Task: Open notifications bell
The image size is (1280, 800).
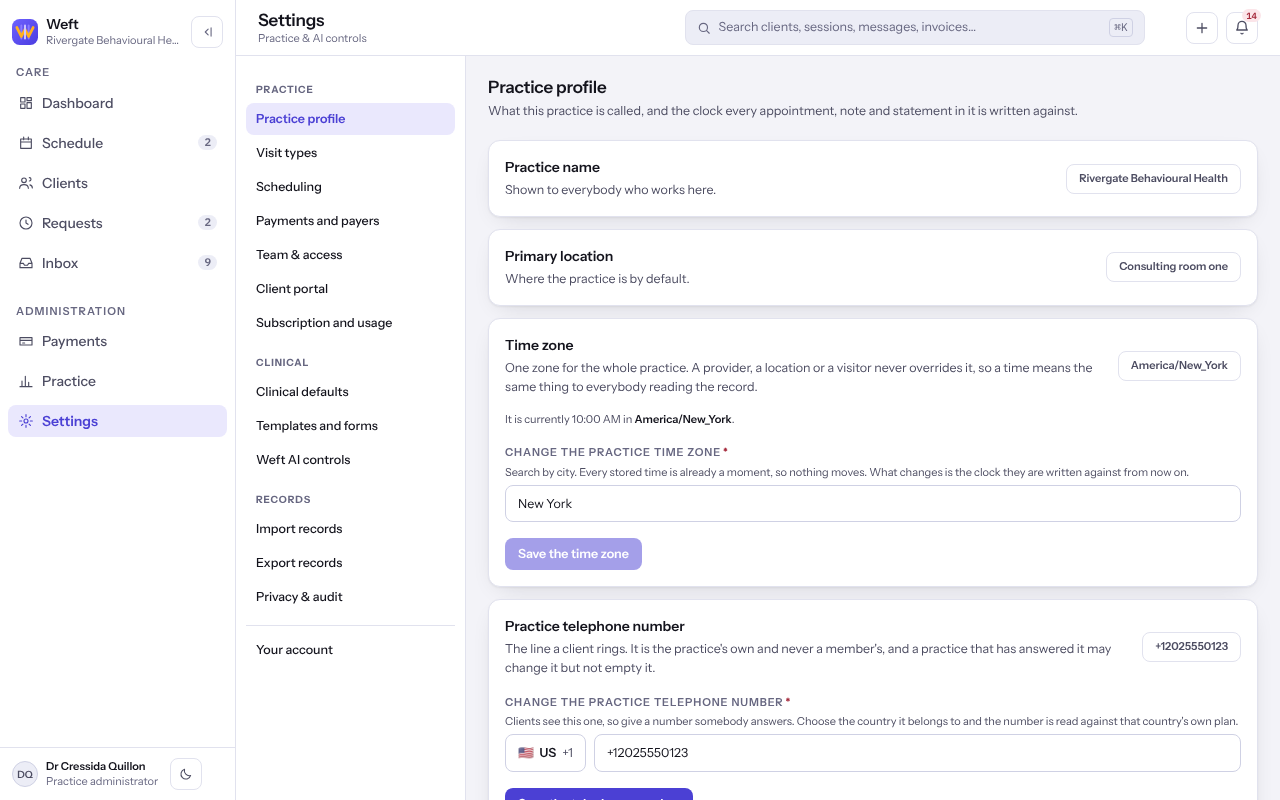Action: 1242,28
